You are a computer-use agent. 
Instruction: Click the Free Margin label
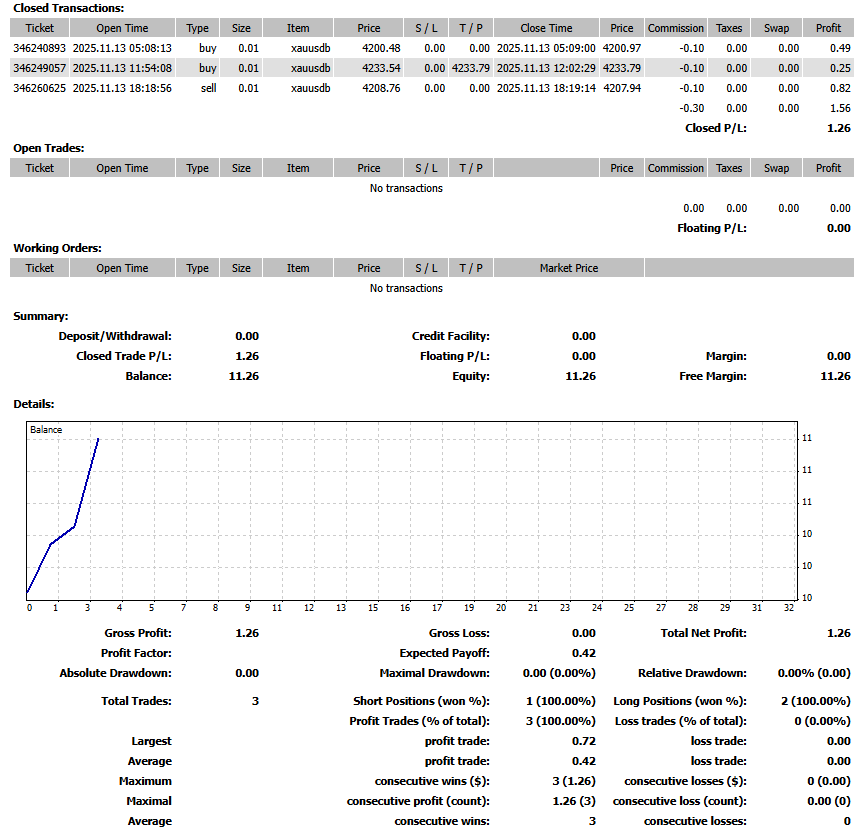click(712, 376)
